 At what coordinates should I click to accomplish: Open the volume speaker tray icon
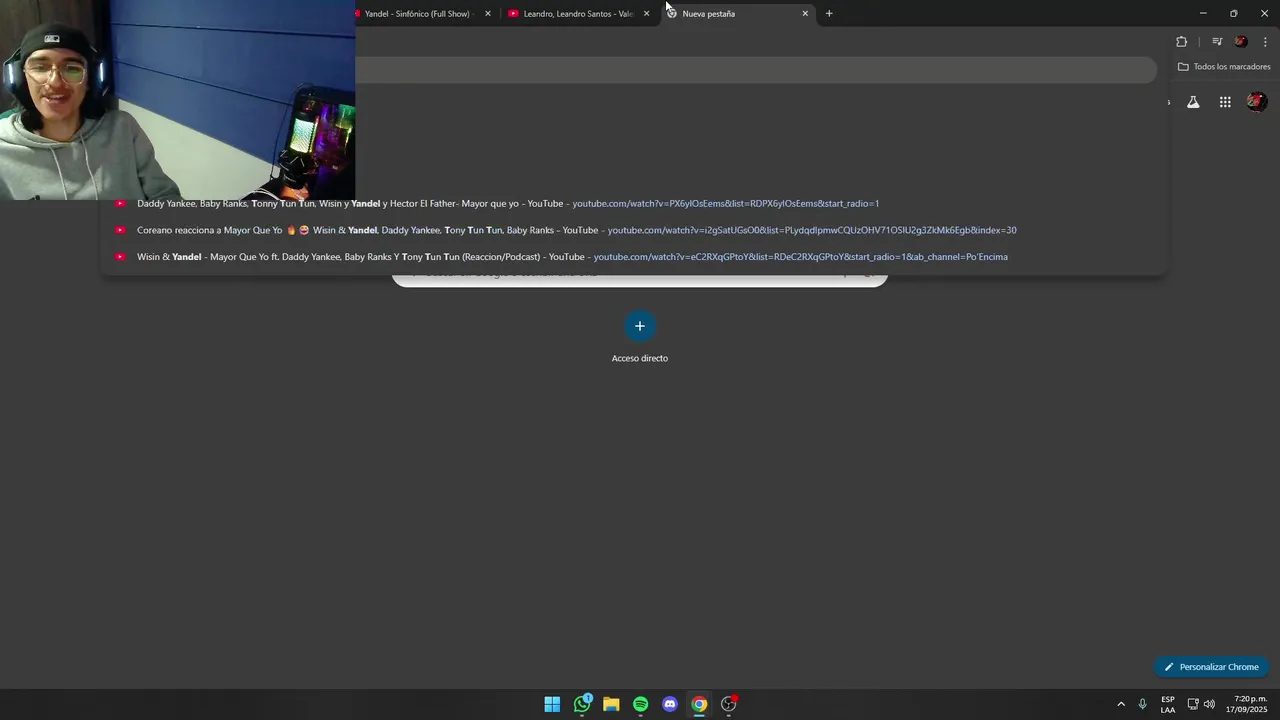coord(1209,704)
